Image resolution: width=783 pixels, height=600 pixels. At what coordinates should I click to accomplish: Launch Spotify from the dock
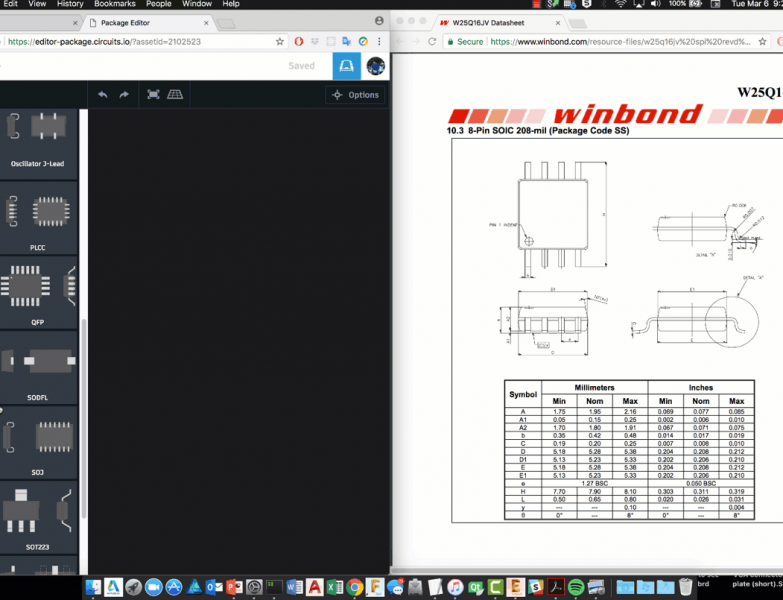click(x=576, y=587)
